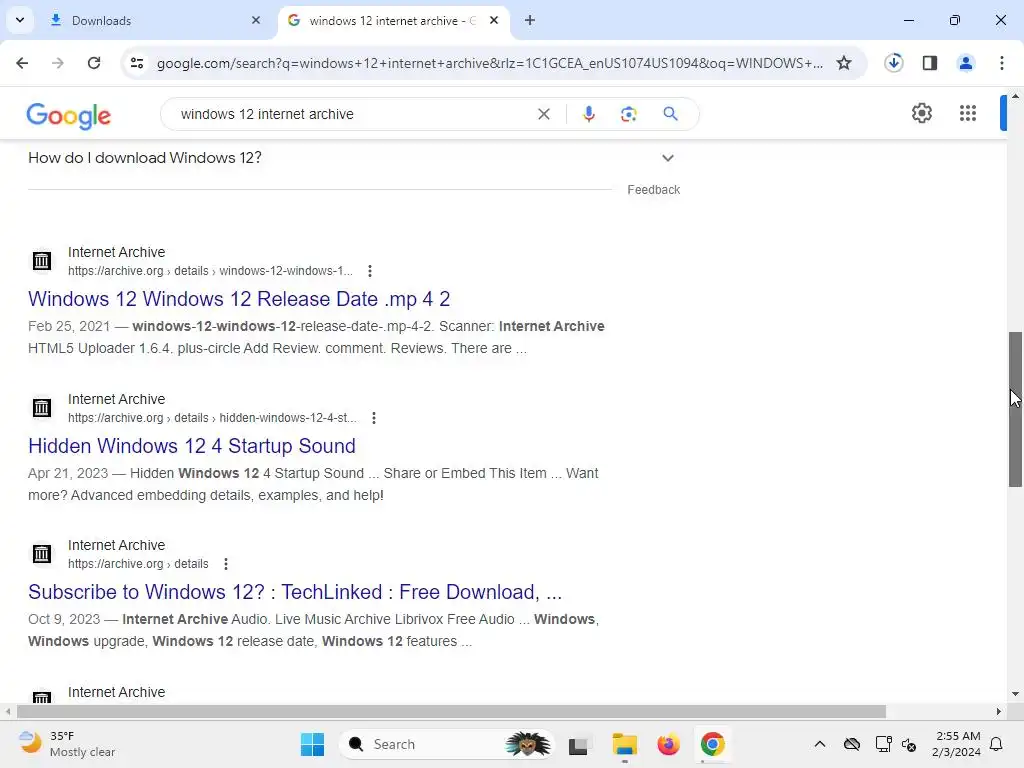Click the scroll right arrow
This screenshot has height=768, width=1024.
[999, 711]
